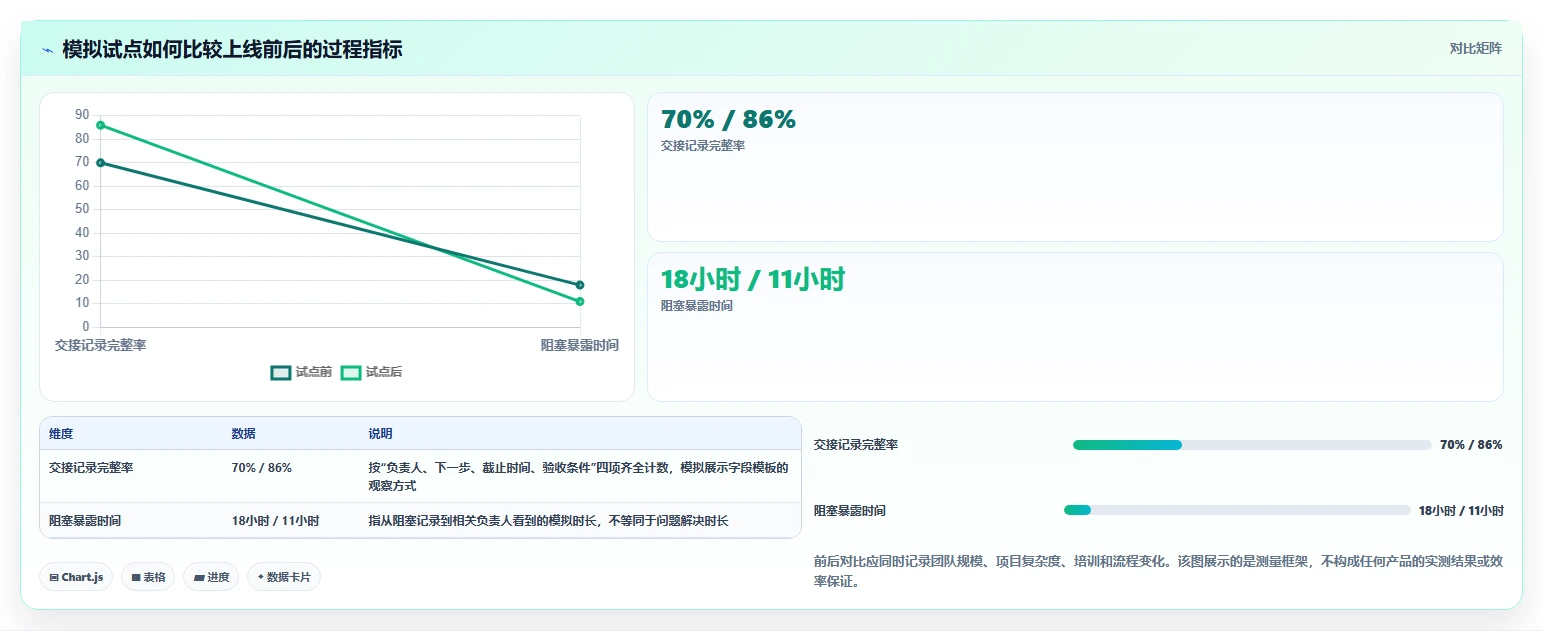Click the 18小时 / 11小时 table cell
1543x631 pixels.
(275, 520)
